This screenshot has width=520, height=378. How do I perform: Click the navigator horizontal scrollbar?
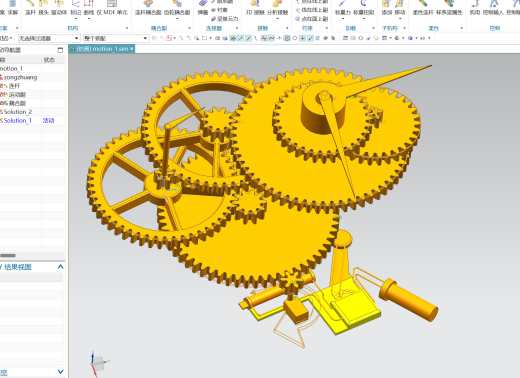click(8, 256)
